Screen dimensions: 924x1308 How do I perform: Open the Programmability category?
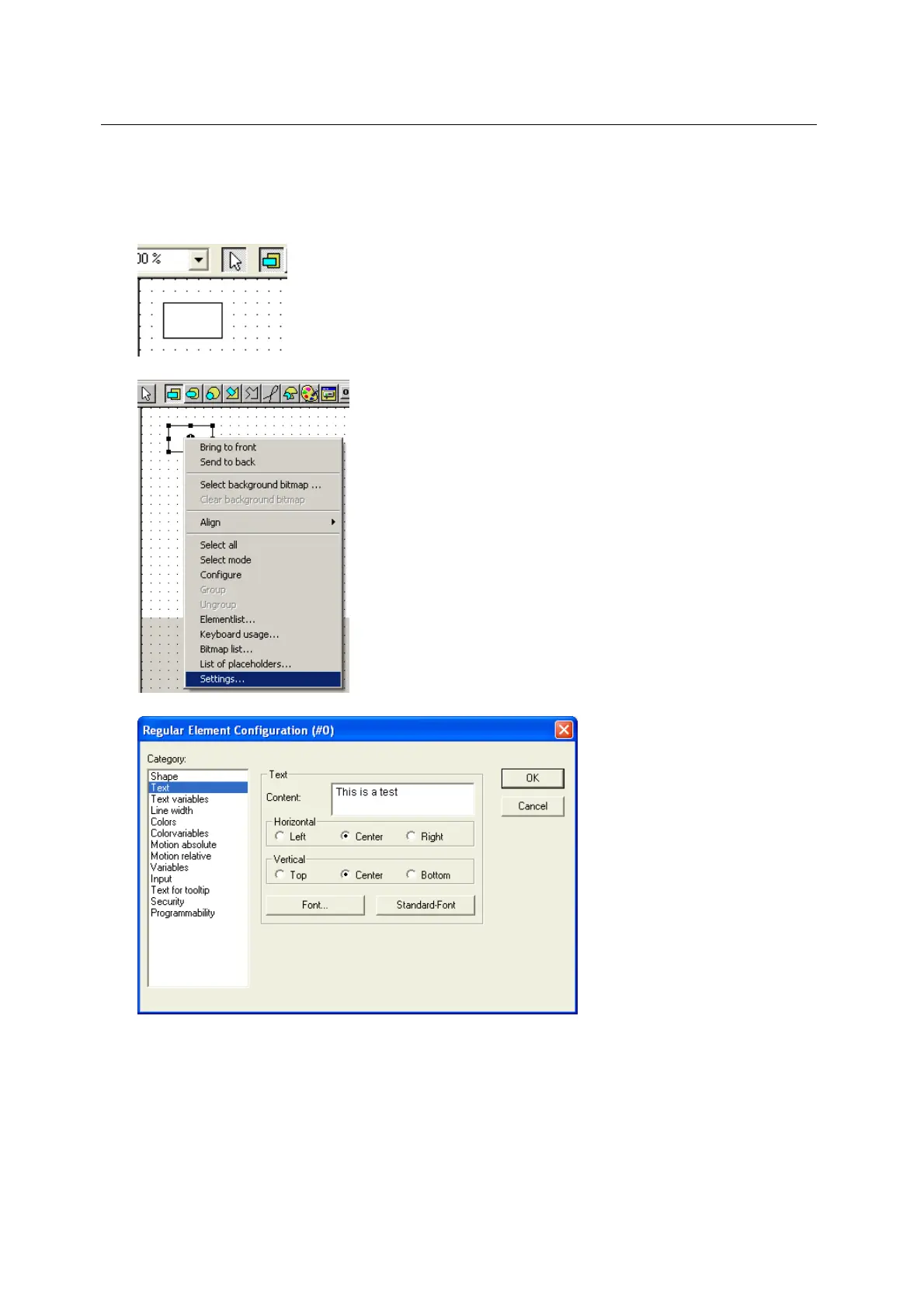tap(198, 913)
